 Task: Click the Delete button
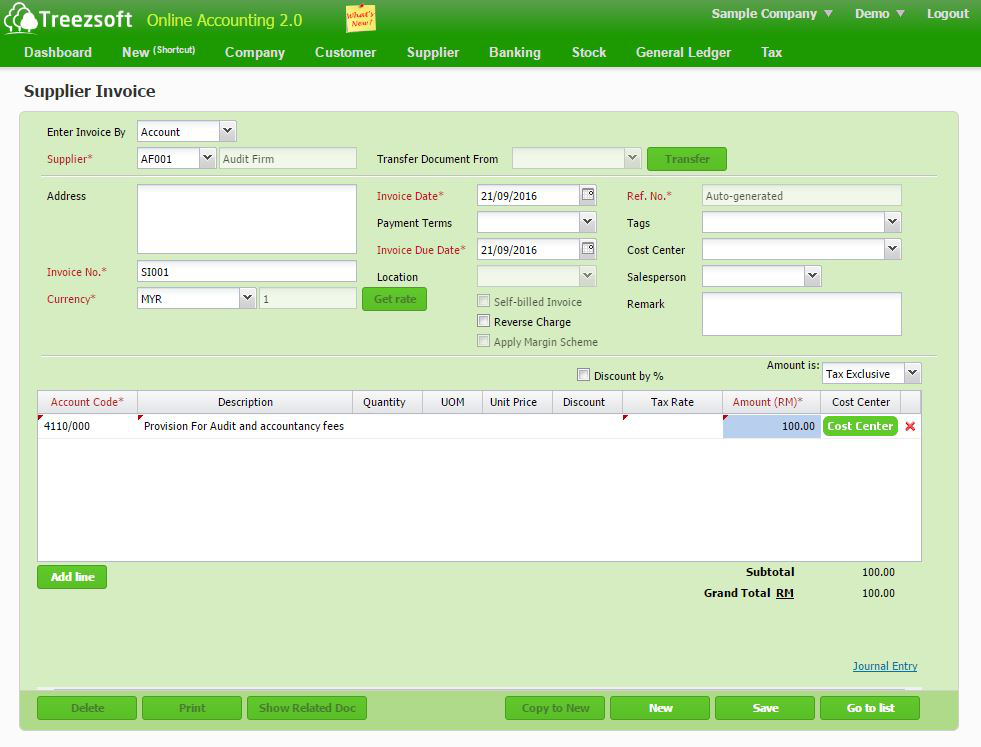87,708
